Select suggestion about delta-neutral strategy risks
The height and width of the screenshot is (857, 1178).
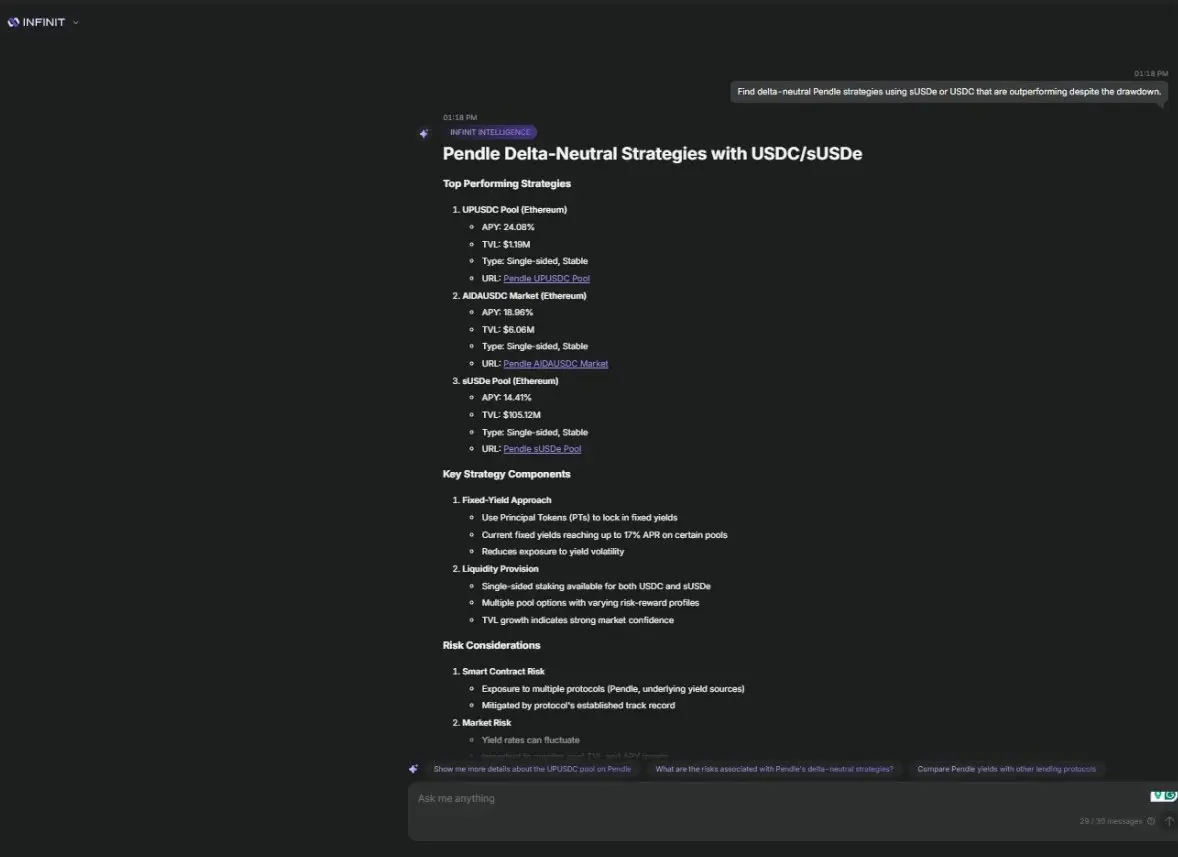pyautogui.click(x=774, y=769)
